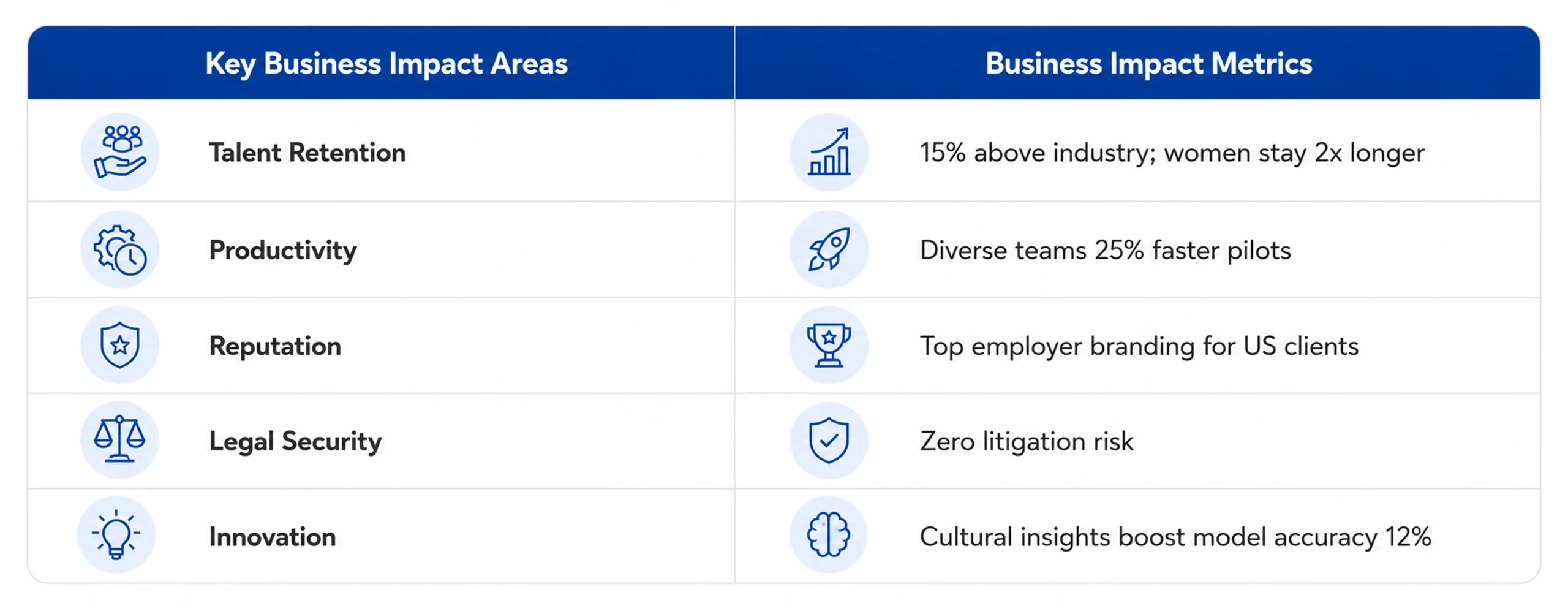
Task: Select the Innovation lightbulb icon
Action: pyautogui.click(x=116, y=535)
